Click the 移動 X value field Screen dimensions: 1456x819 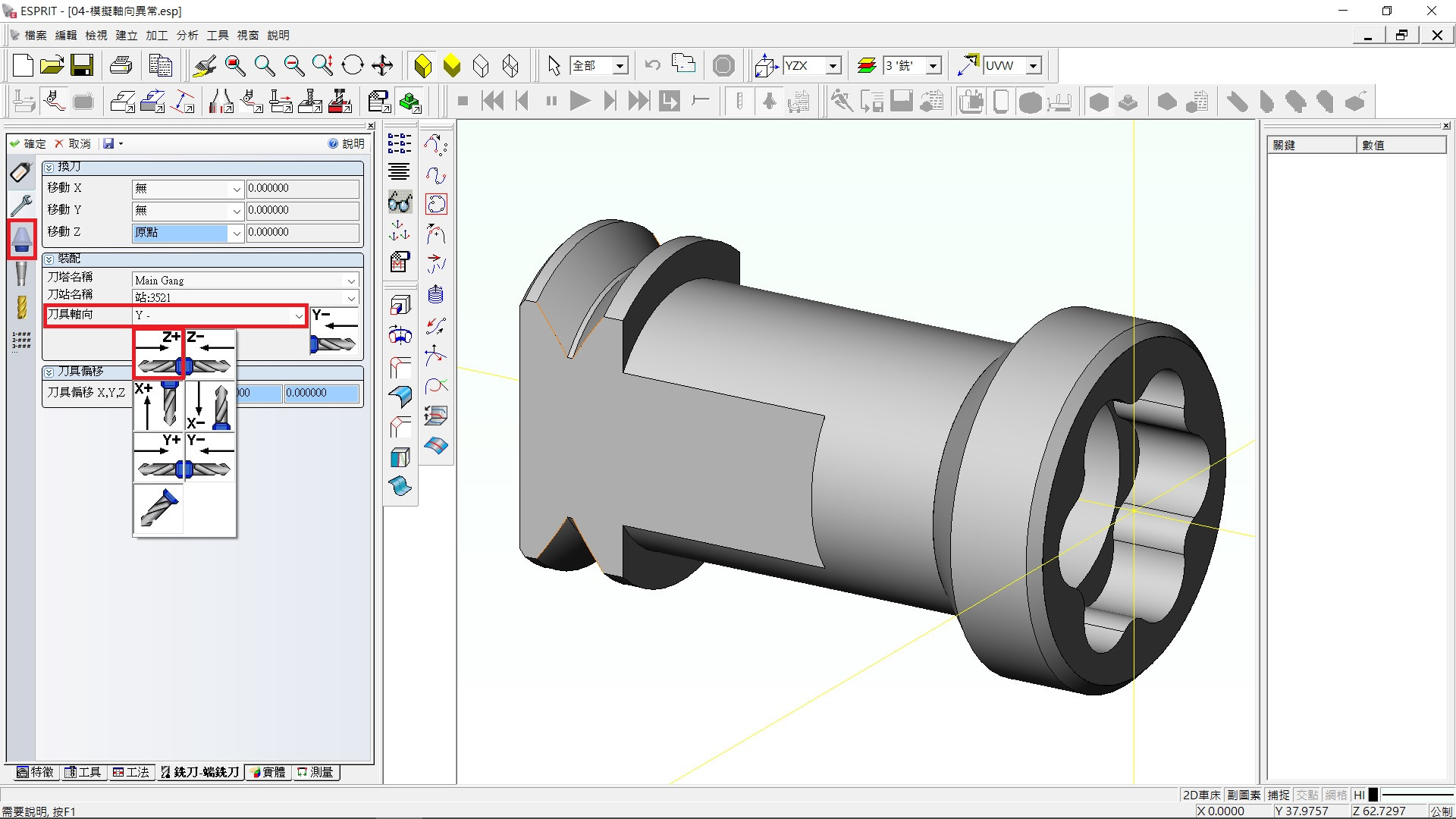pos(302,188)
